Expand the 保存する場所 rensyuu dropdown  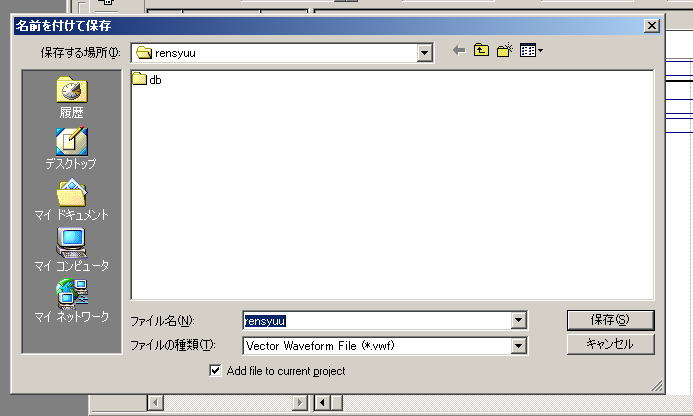click(424, 53)
